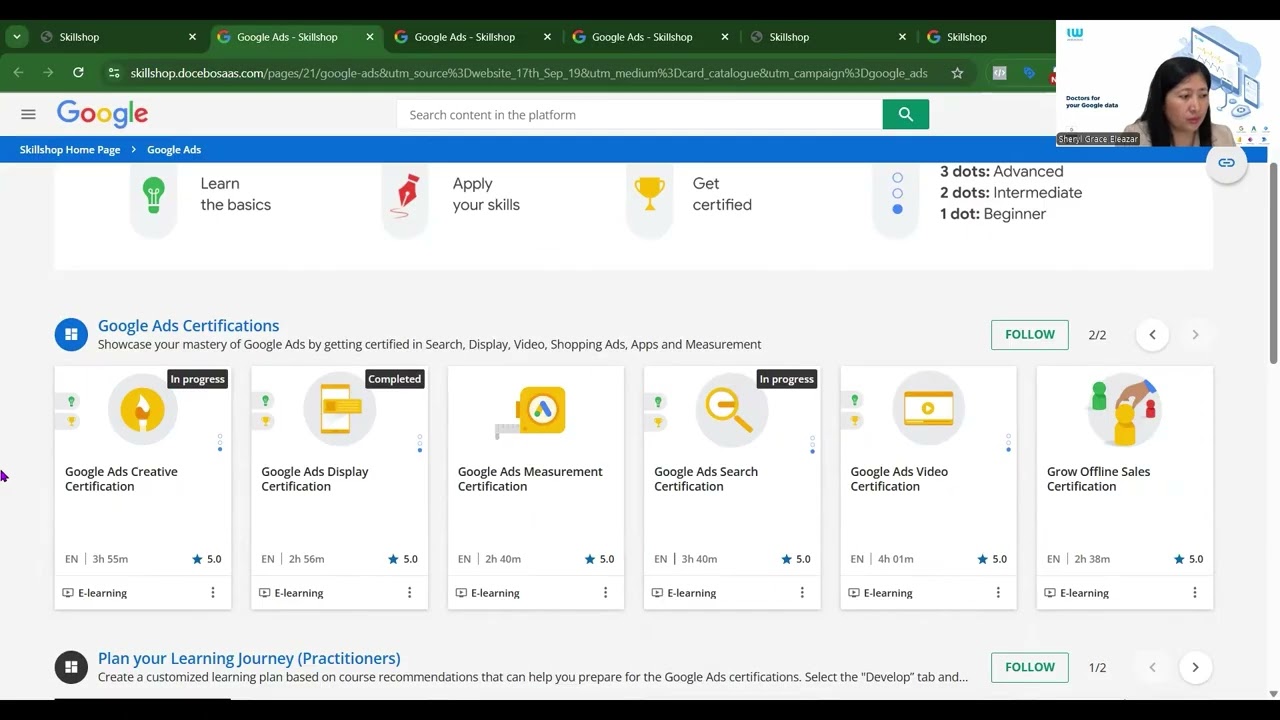This screenshot has width=1280, height=720.
Task: Open Google Ads Certifications heading link
Action: coord(188,326)
